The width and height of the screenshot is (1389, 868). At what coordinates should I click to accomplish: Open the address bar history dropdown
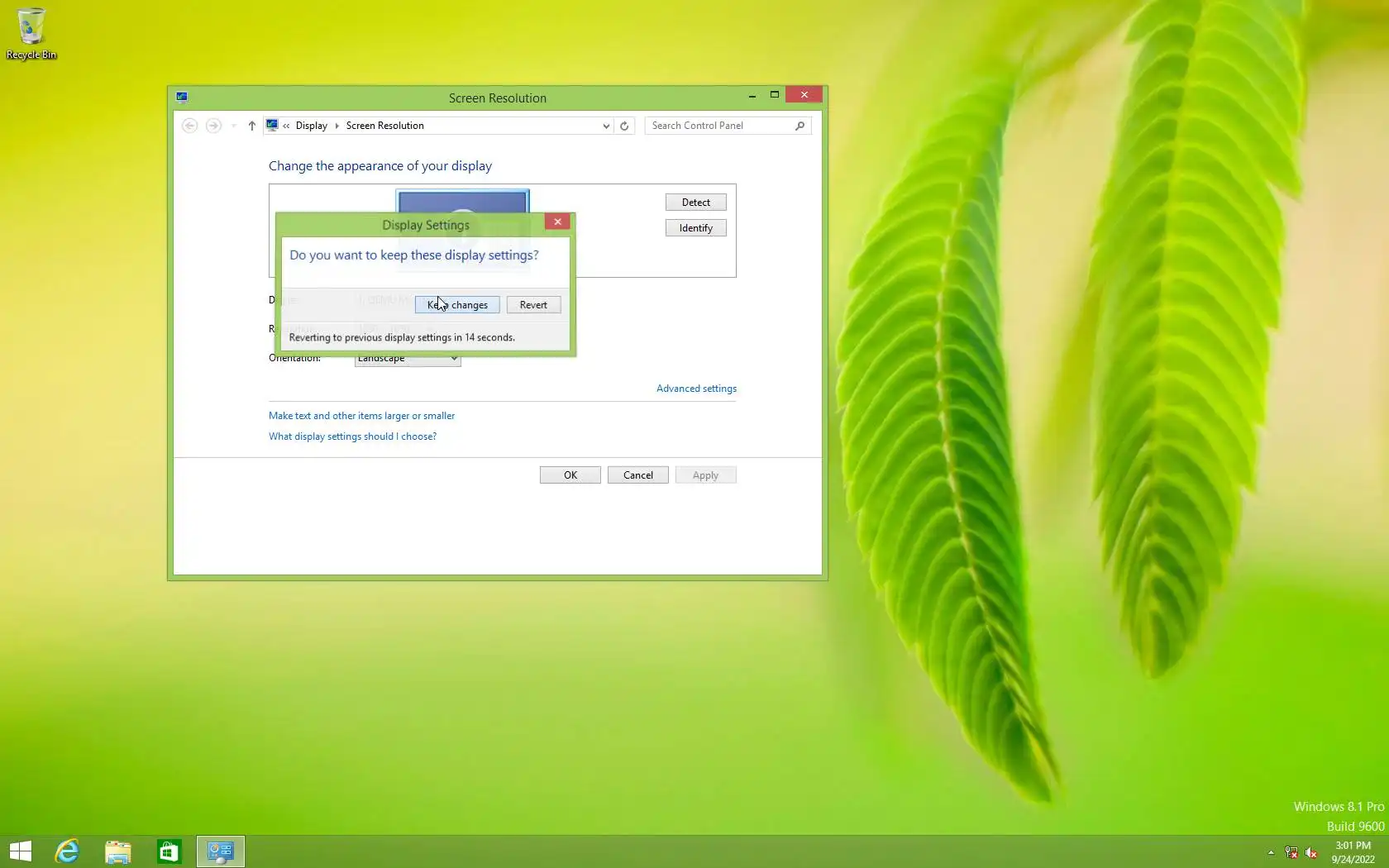(606, 126)
